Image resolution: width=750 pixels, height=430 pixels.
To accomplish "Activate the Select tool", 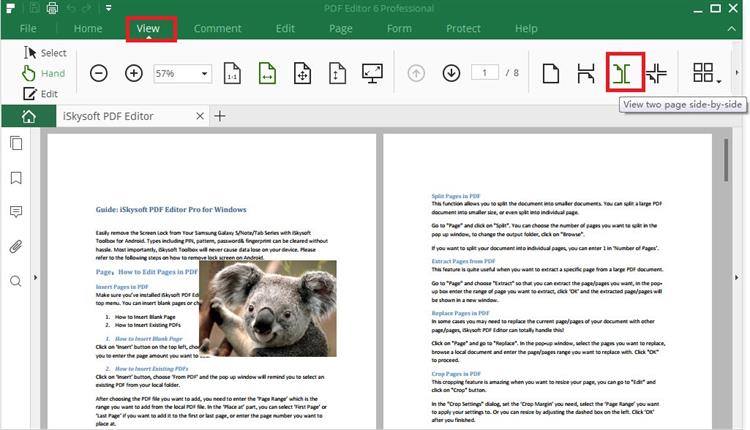I will pyautogui.click(x=45, y=53).
